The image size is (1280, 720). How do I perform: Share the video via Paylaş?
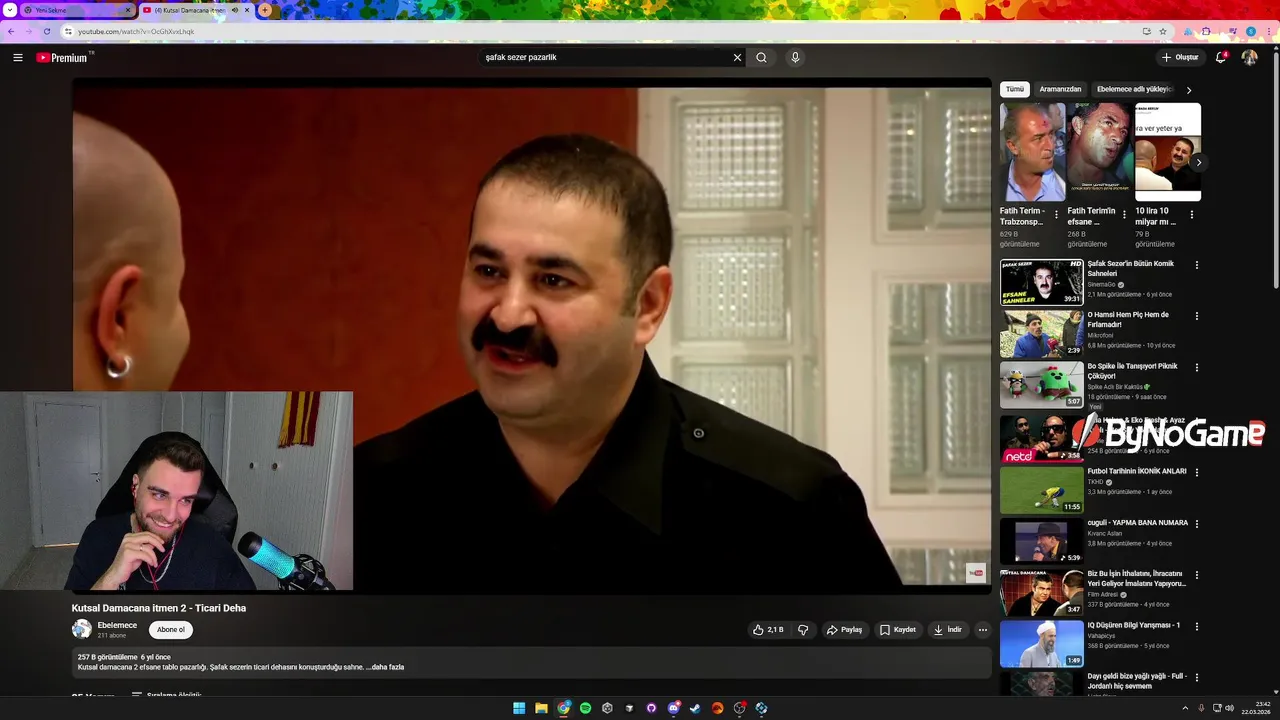point(844,630)
